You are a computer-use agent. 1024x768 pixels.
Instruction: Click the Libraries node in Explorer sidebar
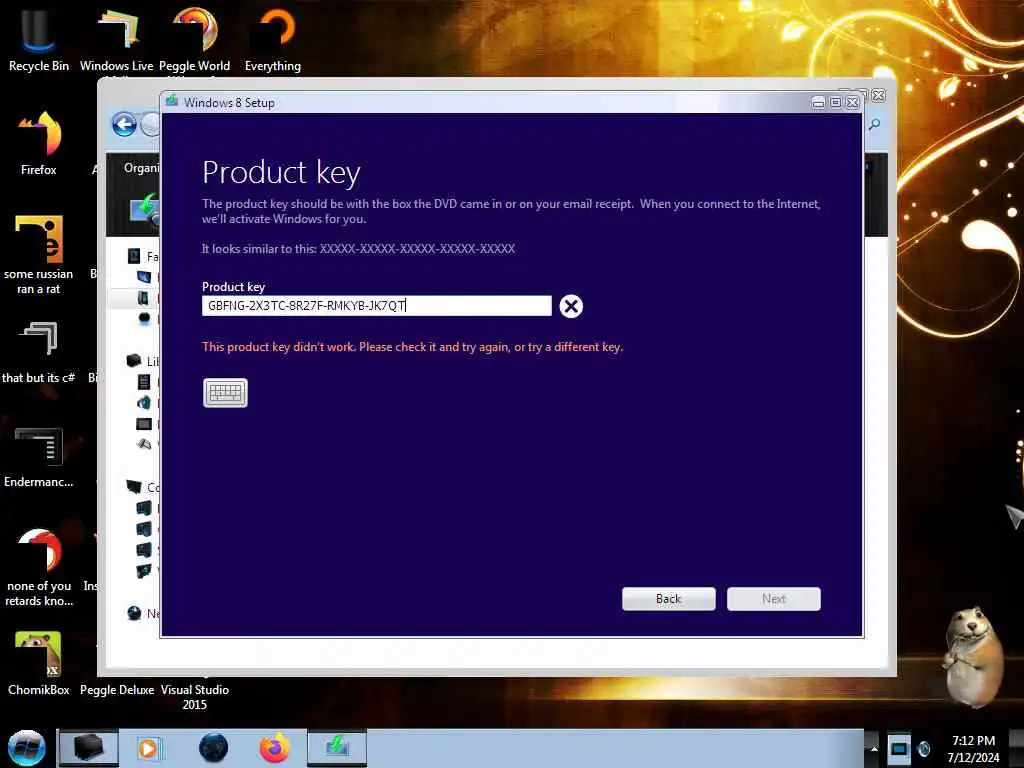tap(142, 361)
